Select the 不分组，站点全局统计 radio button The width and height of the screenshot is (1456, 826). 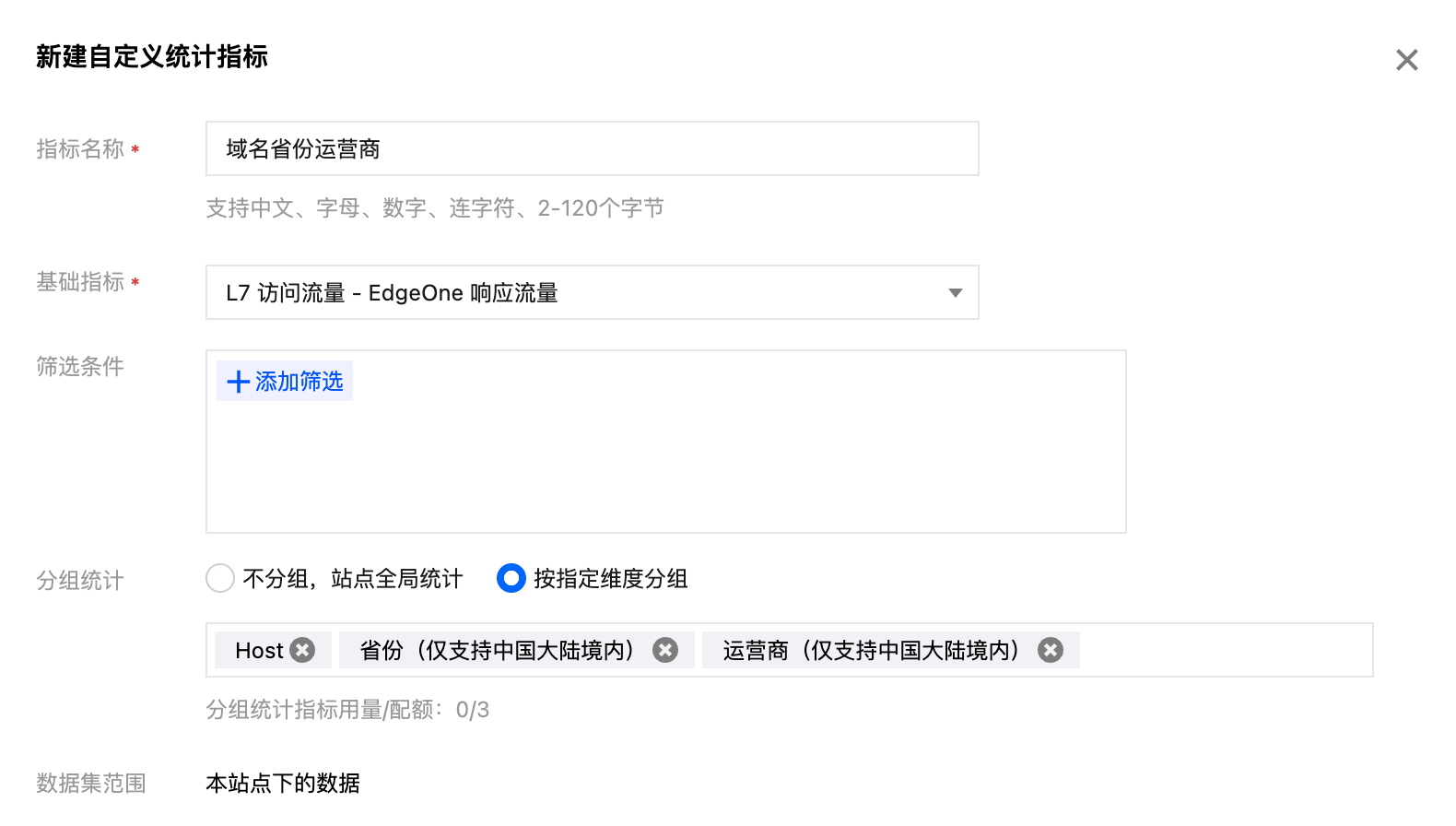click(220, 578)
